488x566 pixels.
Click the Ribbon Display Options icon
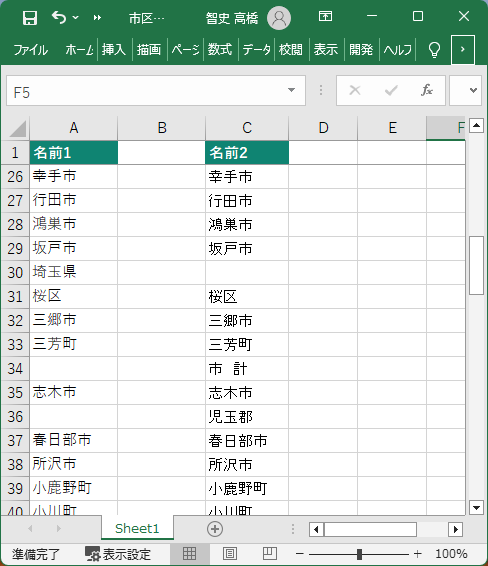pyautogui.click(x=325, y=16)
